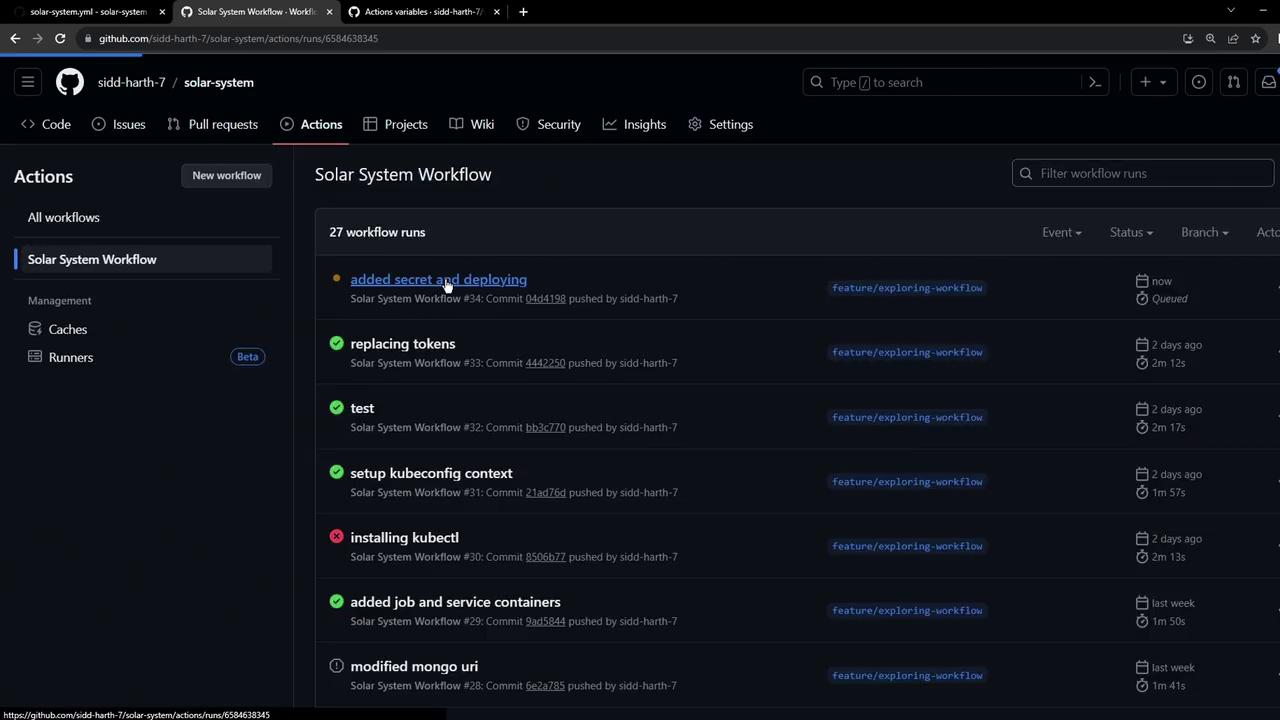Expand the Event filter dropdown
This screenshot has width=1280, height=720.
[x=1061, y=232]
